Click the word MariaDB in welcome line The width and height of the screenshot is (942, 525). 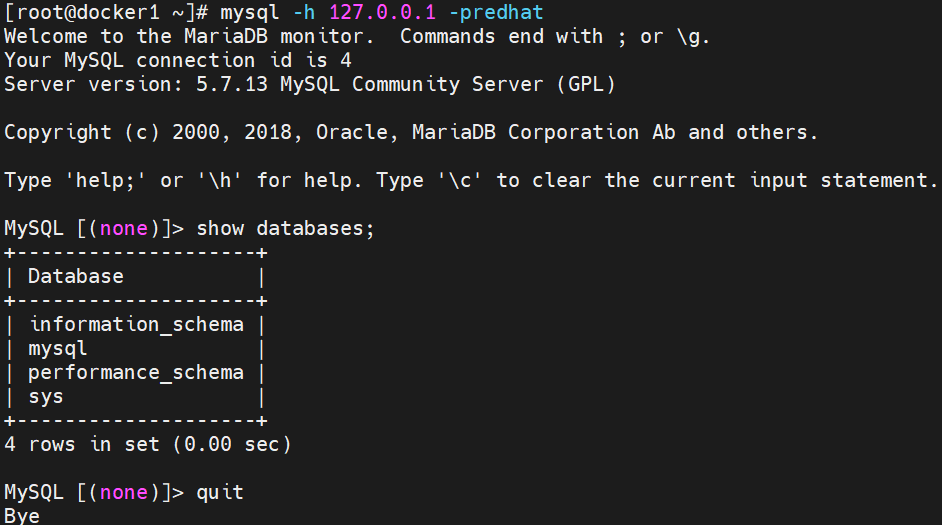click(226, 36)
